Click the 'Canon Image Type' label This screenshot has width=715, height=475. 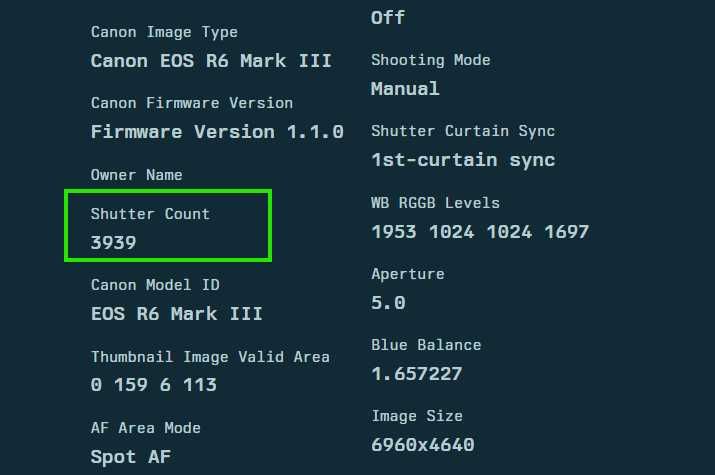tap(164, 32)
